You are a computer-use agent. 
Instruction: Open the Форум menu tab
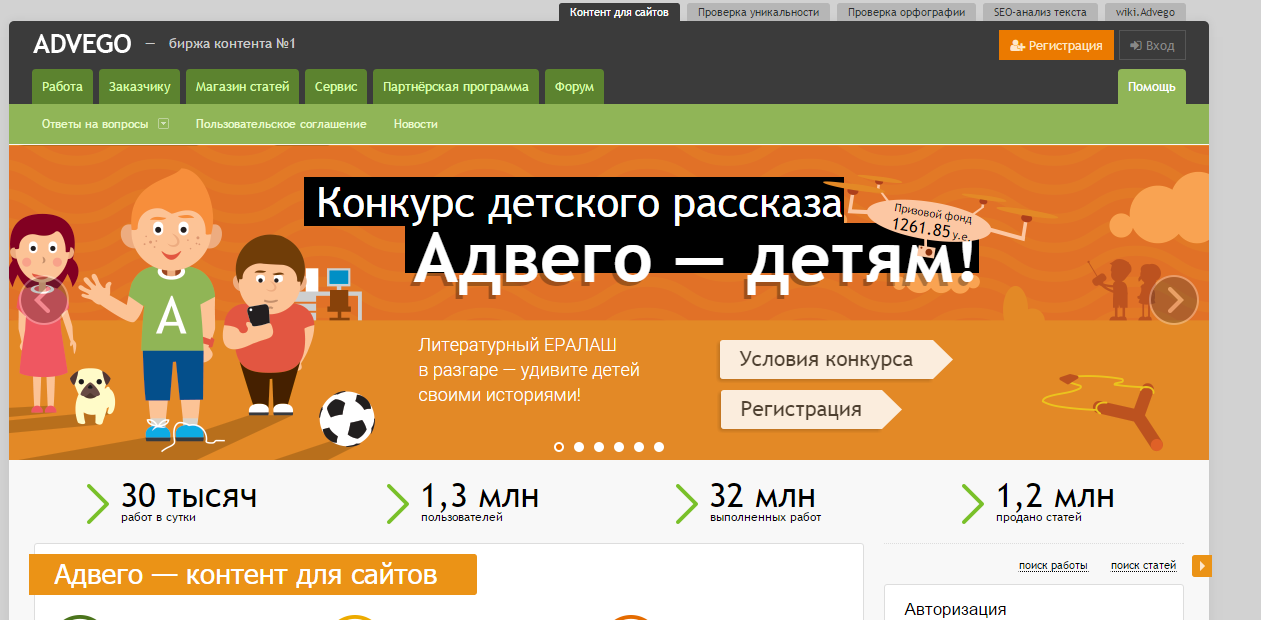tap(574, 86)
